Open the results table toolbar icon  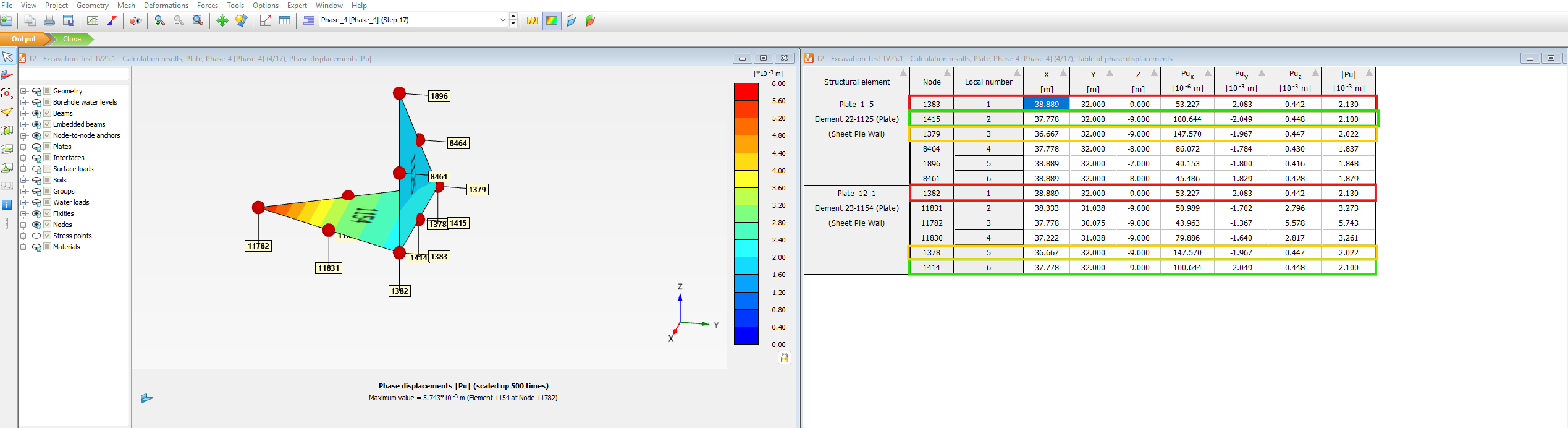(x=285, y=20)
